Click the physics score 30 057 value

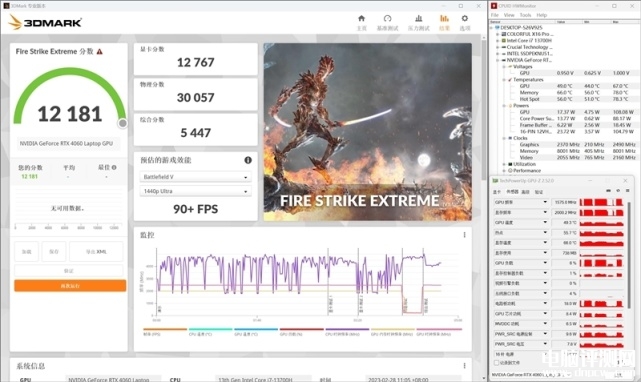pyautogui.click(x=195, y=97)
